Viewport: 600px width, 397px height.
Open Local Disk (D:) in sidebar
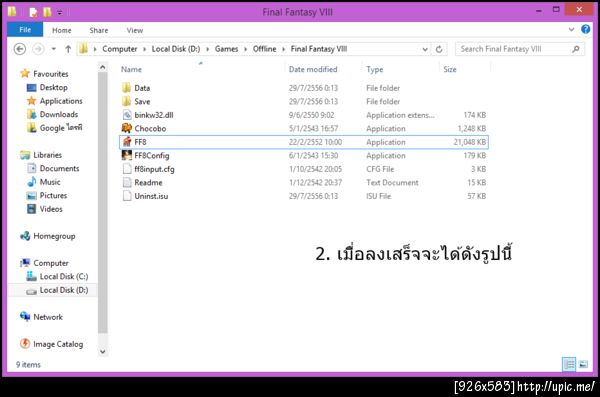(64, 290)
